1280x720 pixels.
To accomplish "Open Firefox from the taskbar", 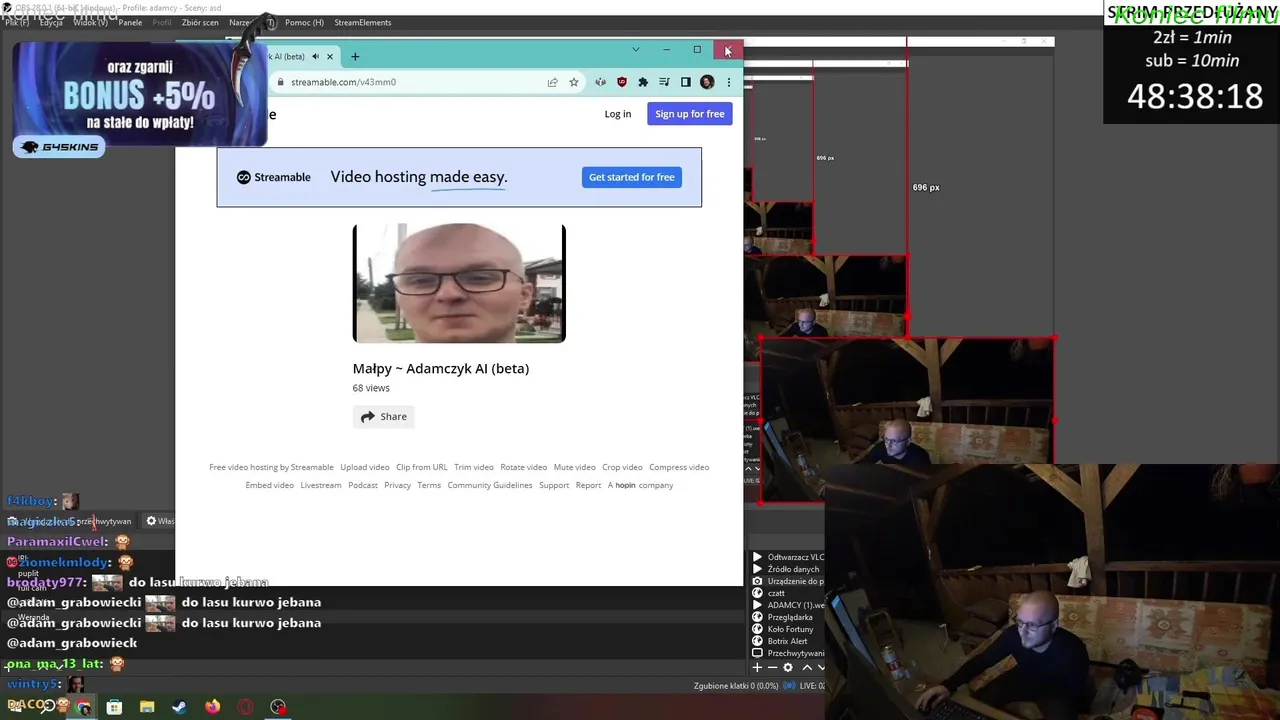I will (x=212, y=707).
